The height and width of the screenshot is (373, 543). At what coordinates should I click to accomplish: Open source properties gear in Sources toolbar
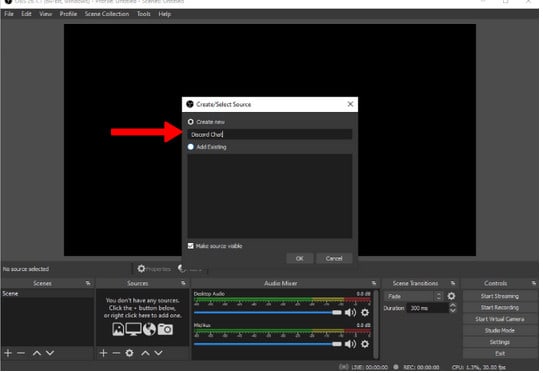[130, 354]
